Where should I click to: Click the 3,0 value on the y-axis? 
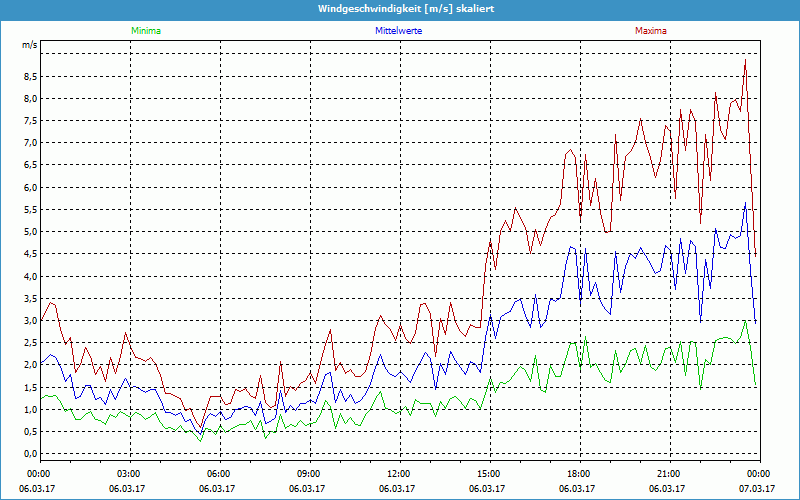30,321
